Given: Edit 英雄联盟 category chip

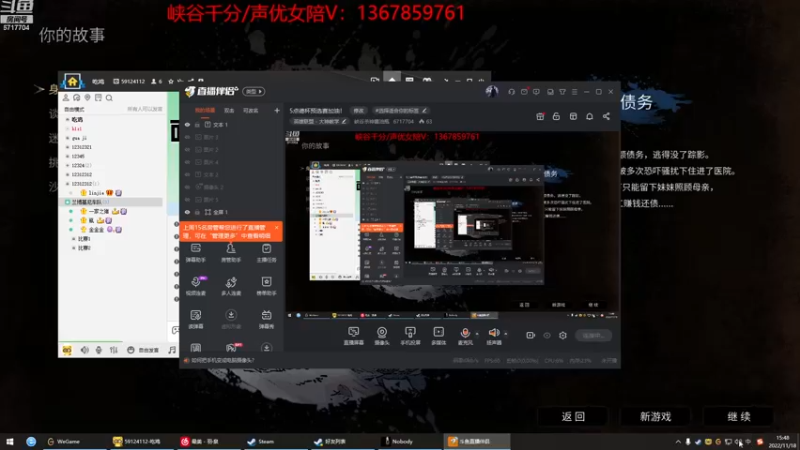Looking at the screenshot, I should 319,121.
